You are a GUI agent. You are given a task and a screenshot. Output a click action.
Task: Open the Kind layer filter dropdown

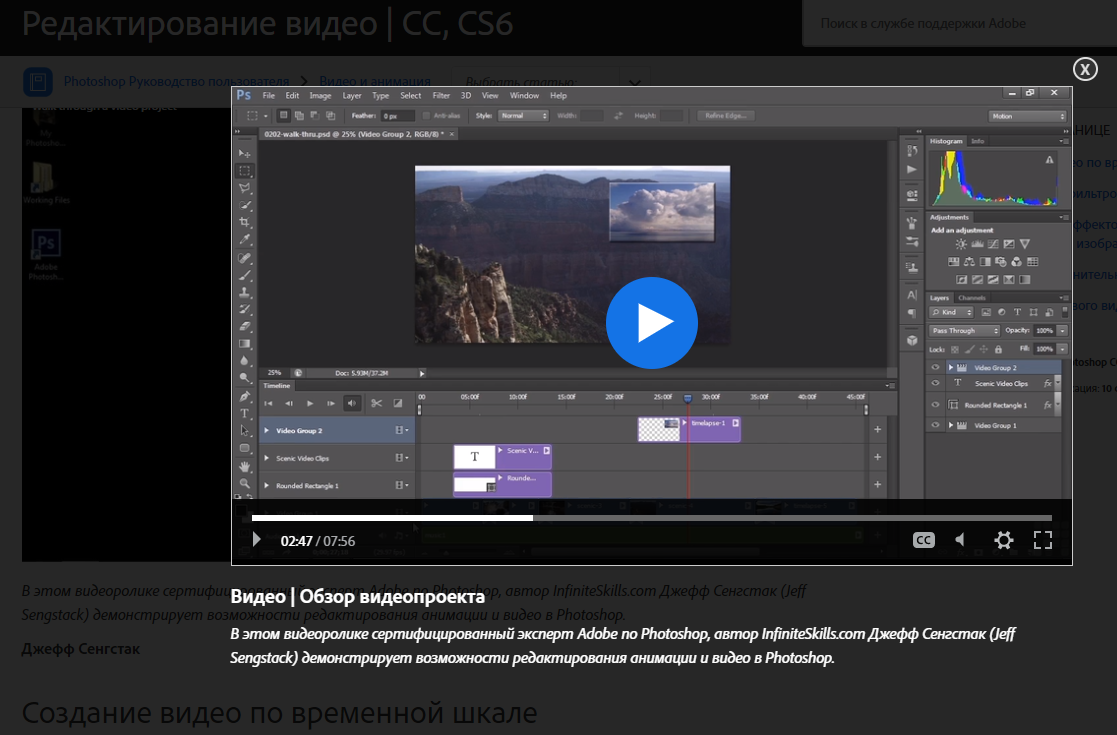(x=952, y=312)
